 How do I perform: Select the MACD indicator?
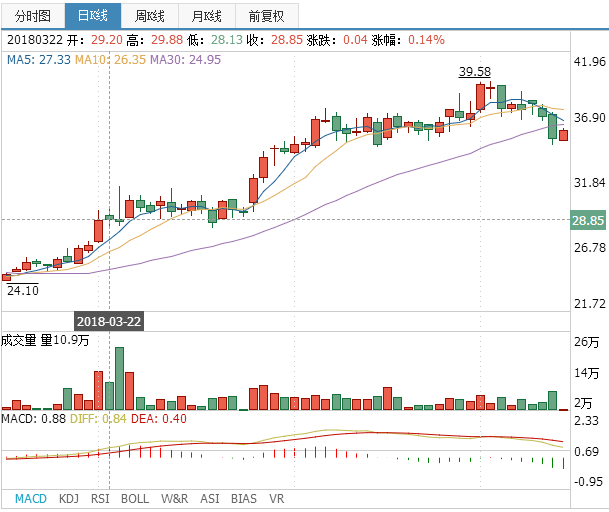(x=31, y=498)
